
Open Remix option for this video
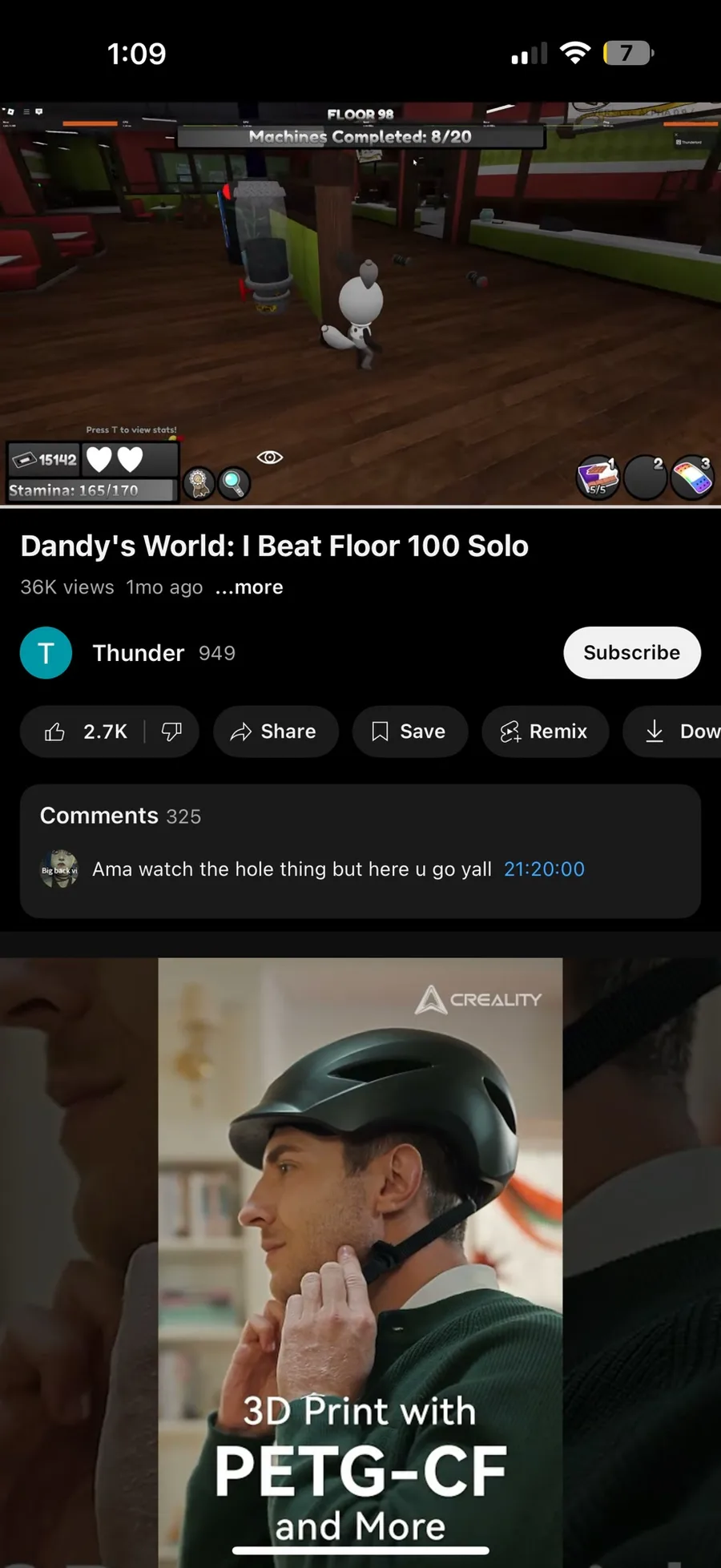coord(545,732)
